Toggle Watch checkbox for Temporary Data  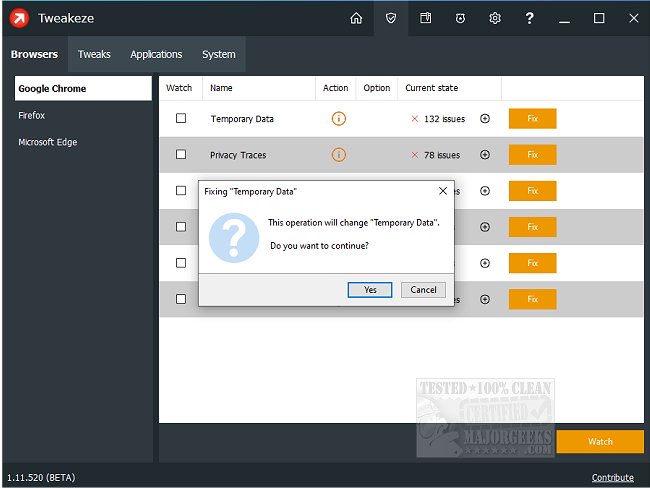point(181,118)
